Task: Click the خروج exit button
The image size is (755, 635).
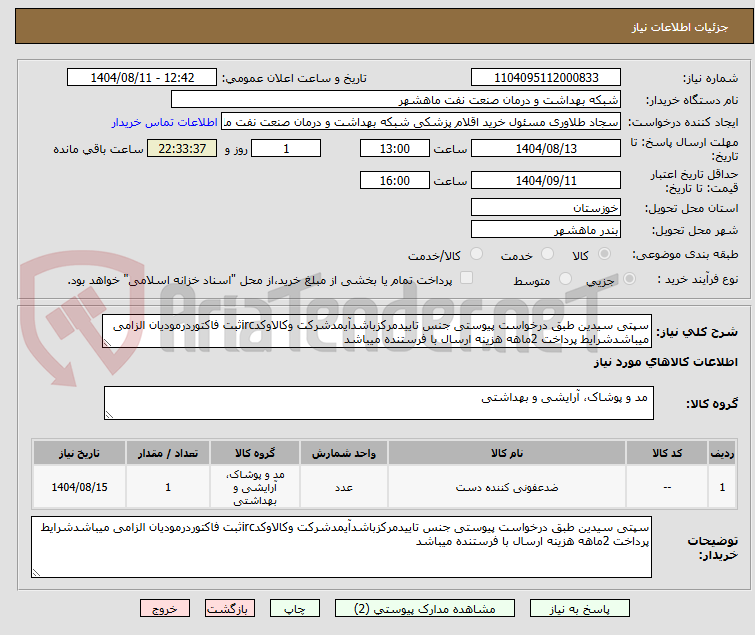Action: (165, 609)
